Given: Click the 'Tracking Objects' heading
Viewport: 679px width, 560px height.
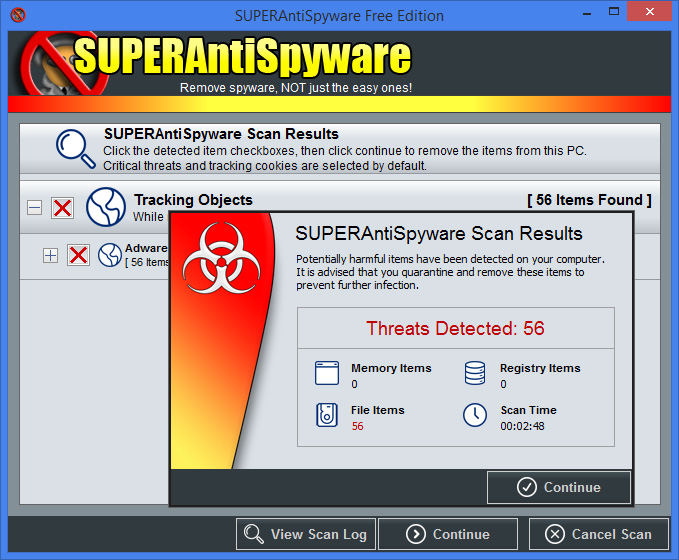Looking at the screenshot, I should 193,200.
